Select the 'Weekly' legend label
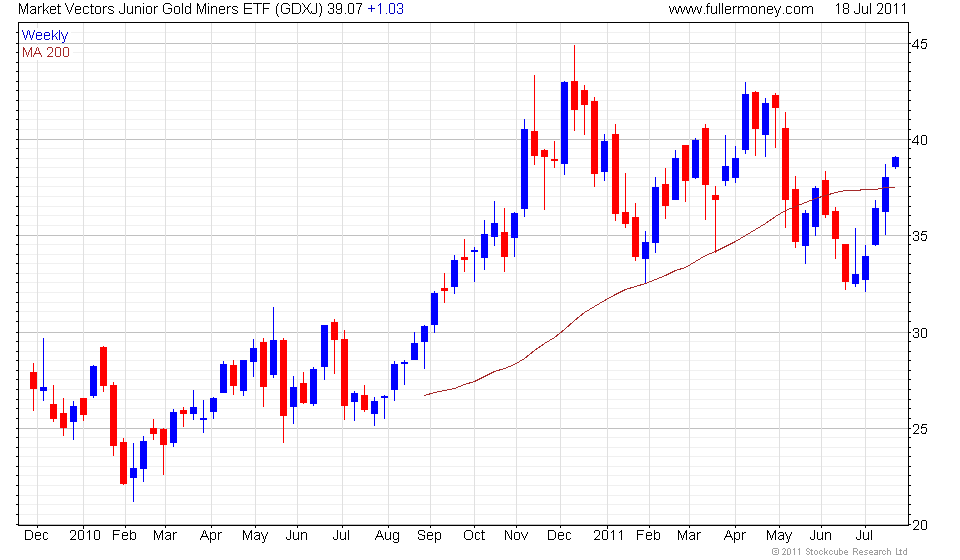The height and width of the screenshot is (560, 960). 45,35
